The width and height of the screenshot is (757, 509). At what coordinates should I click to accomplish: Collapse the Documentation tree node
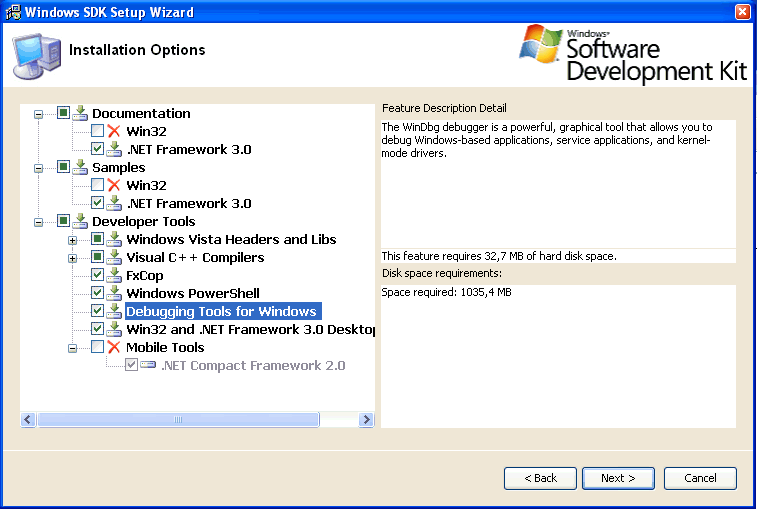(38, 114)
